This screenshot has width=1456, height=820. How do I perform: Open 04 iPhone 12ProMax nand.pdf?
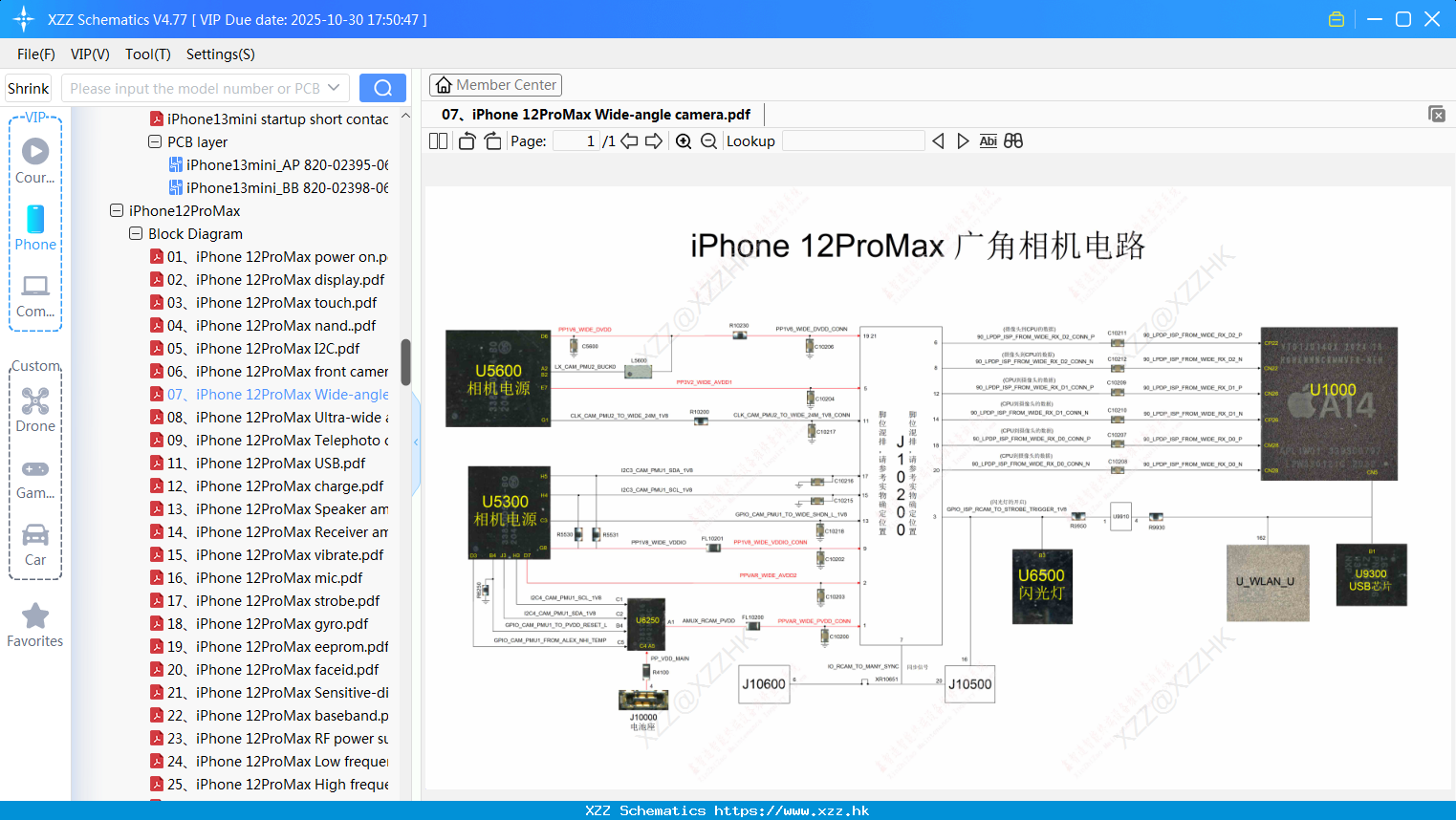pyautogui.click(x=263, y=325)
